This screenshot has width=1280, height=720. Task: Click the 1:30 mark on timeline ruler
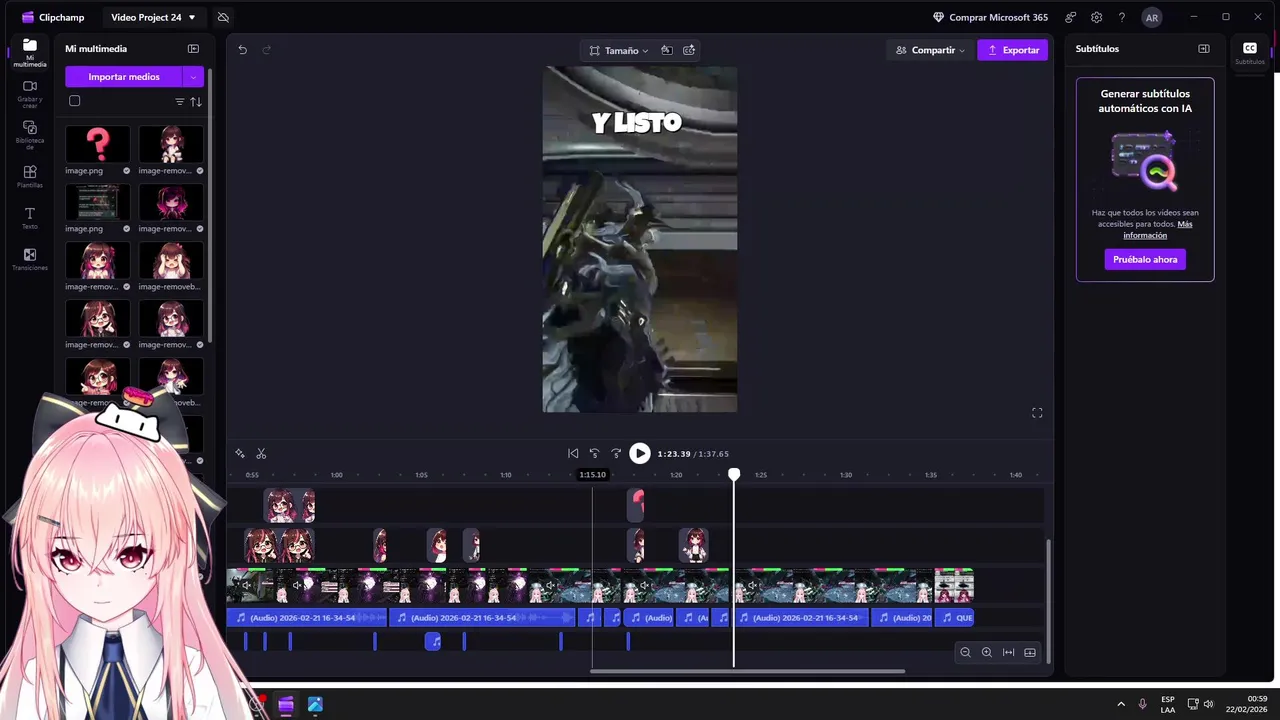point(846,475)
